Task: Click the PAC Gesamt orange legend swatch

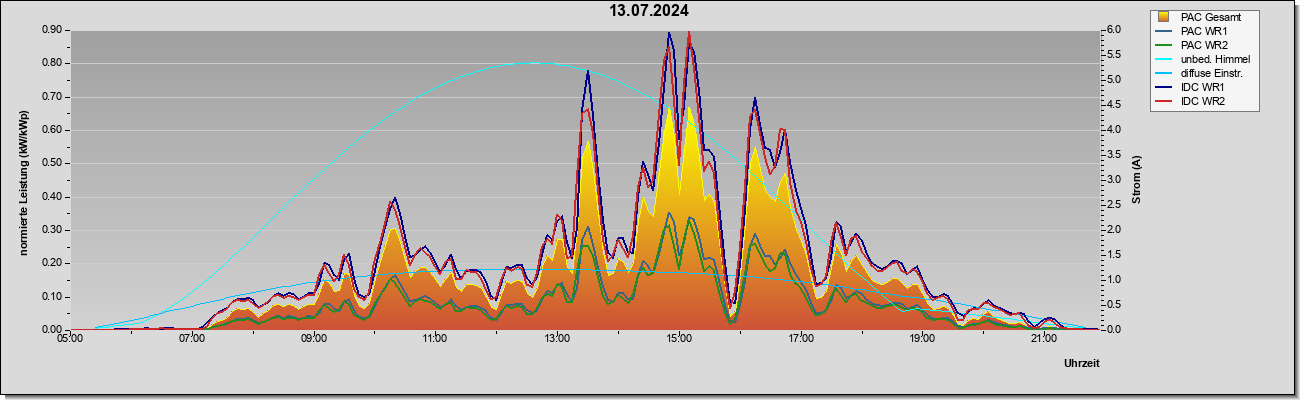Action: [1164, 17]
